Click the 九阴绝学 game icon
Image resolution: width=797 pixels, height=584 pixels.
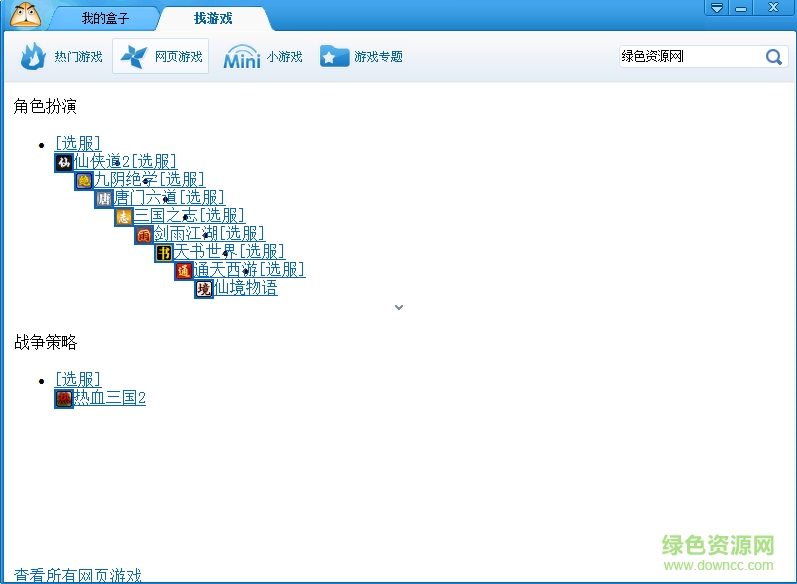[84, 180]
